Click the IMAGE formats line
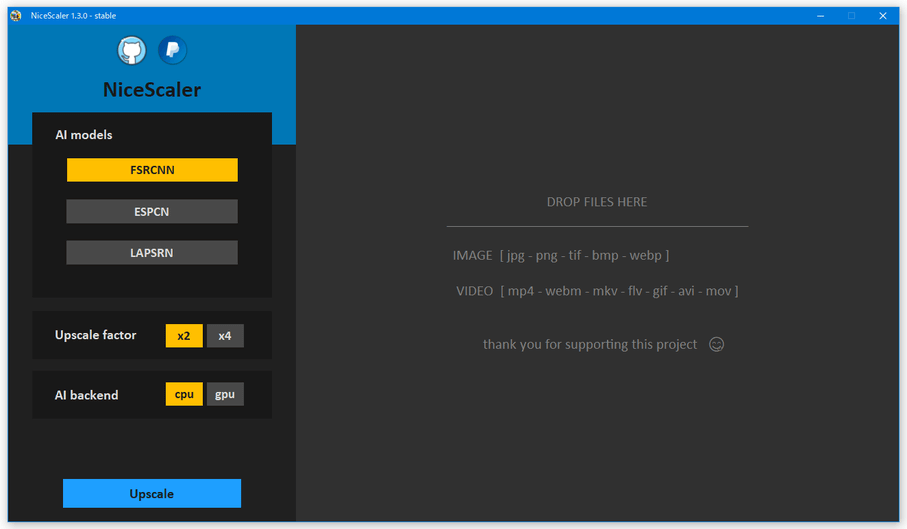The width and height of the screenshot is (907, 529). click(x=561, y=255)
